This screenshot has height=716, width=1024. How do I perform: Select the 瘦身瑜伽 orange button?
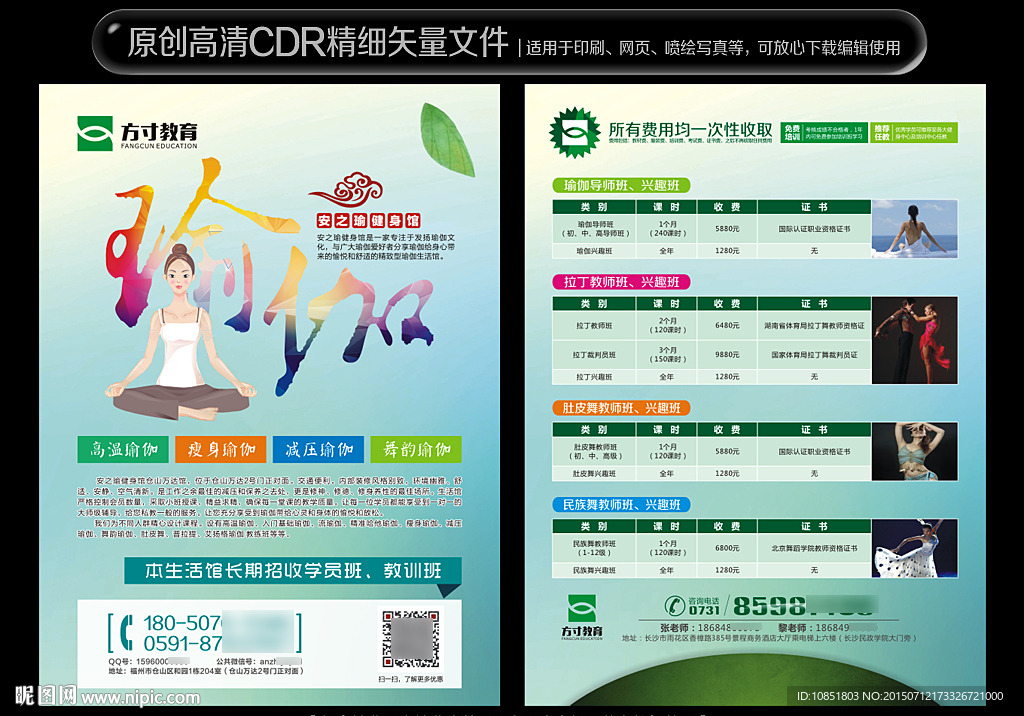[x=221, y=449]
